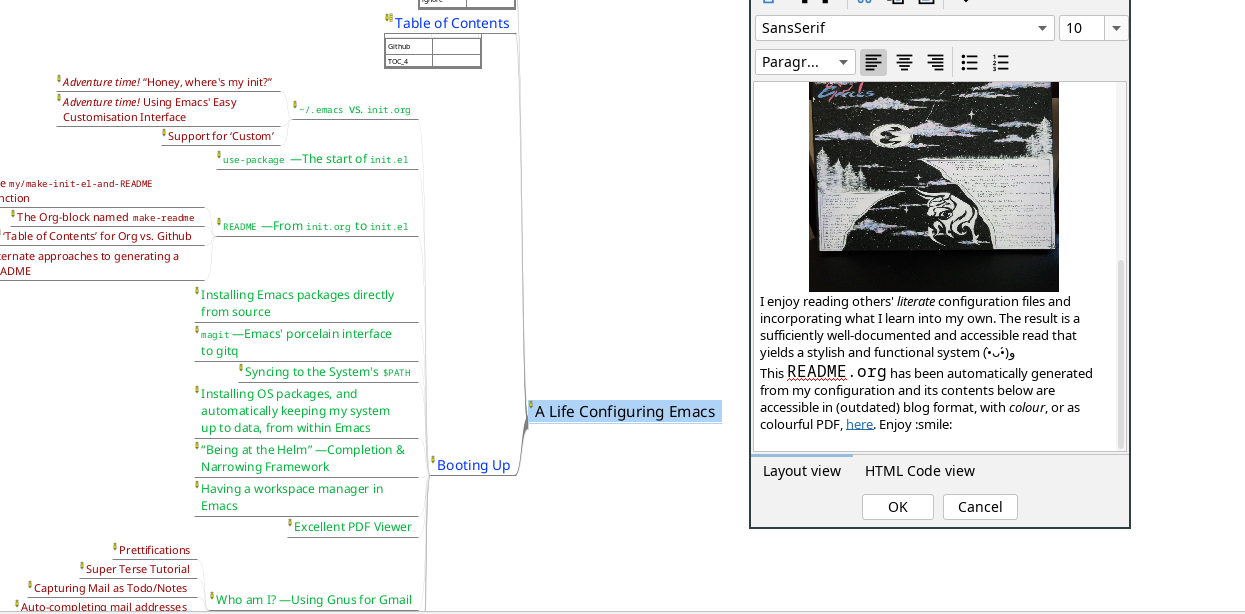This screenshot has height=614, width=1245.
Task: Select Who am I? —Using Gnus for Gmail
Action: coord(314,600)
